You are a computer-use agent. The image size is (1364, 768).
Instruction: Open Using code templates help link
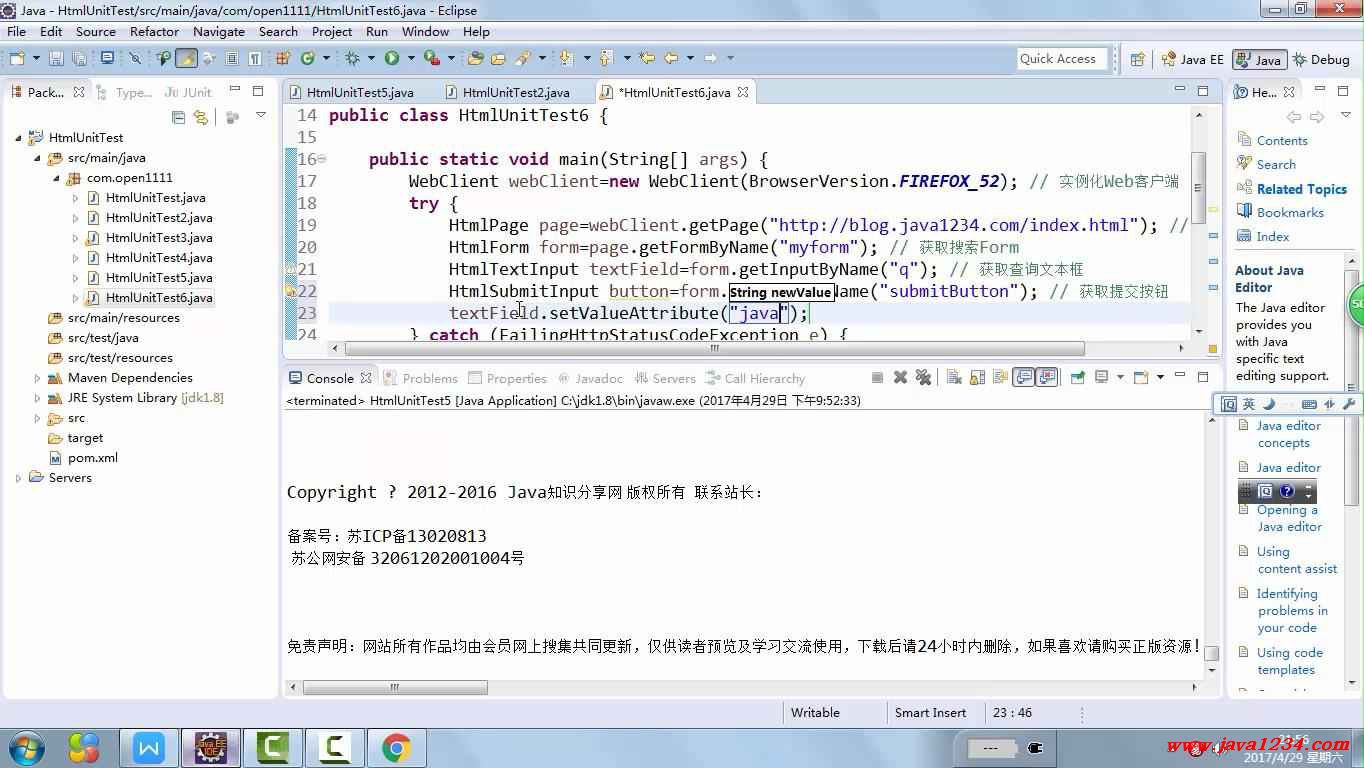coord(1289,661)
